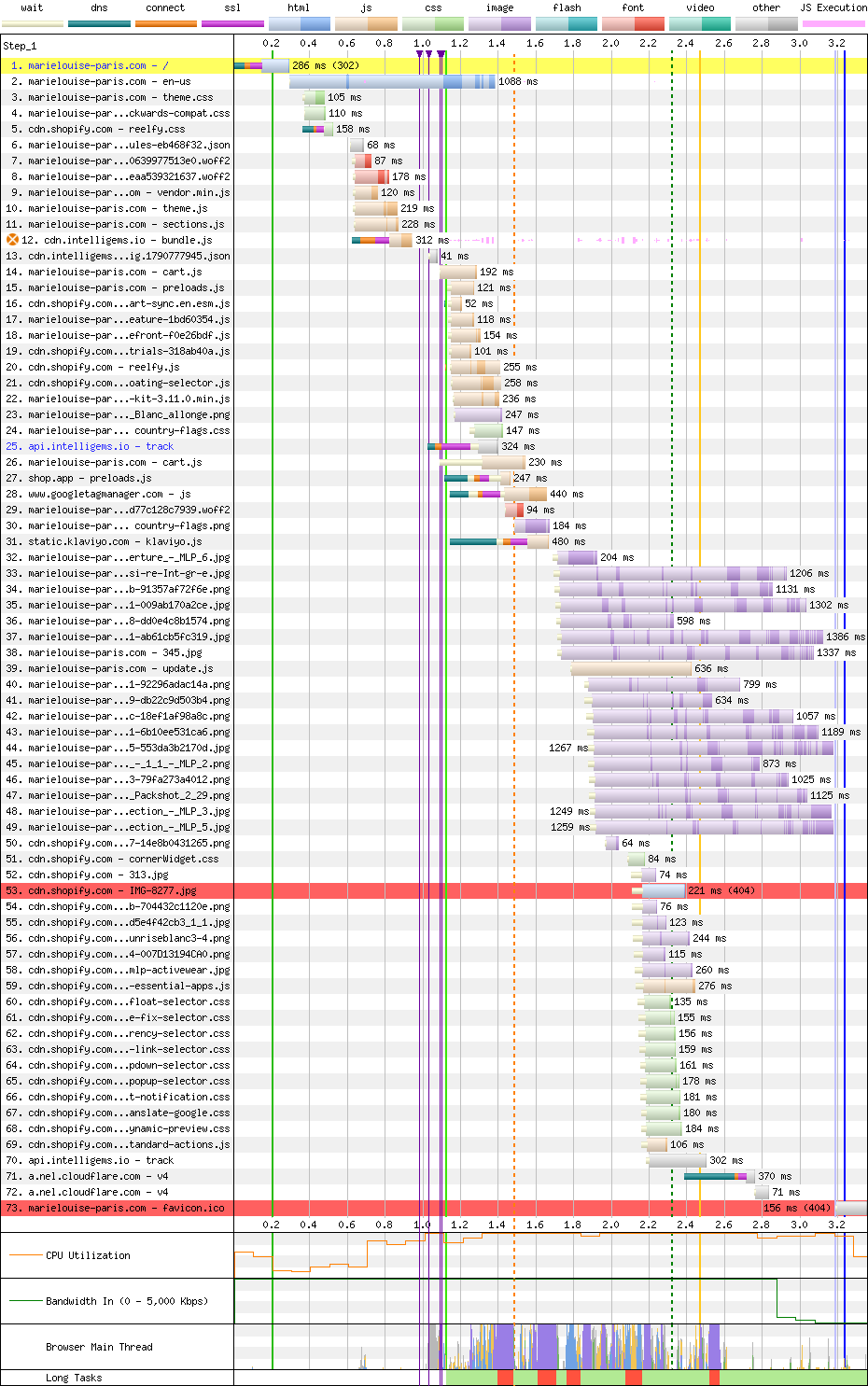Select the 1386 ms timing label
This screenshot has width=868, height=1386.
coord(846,637)
